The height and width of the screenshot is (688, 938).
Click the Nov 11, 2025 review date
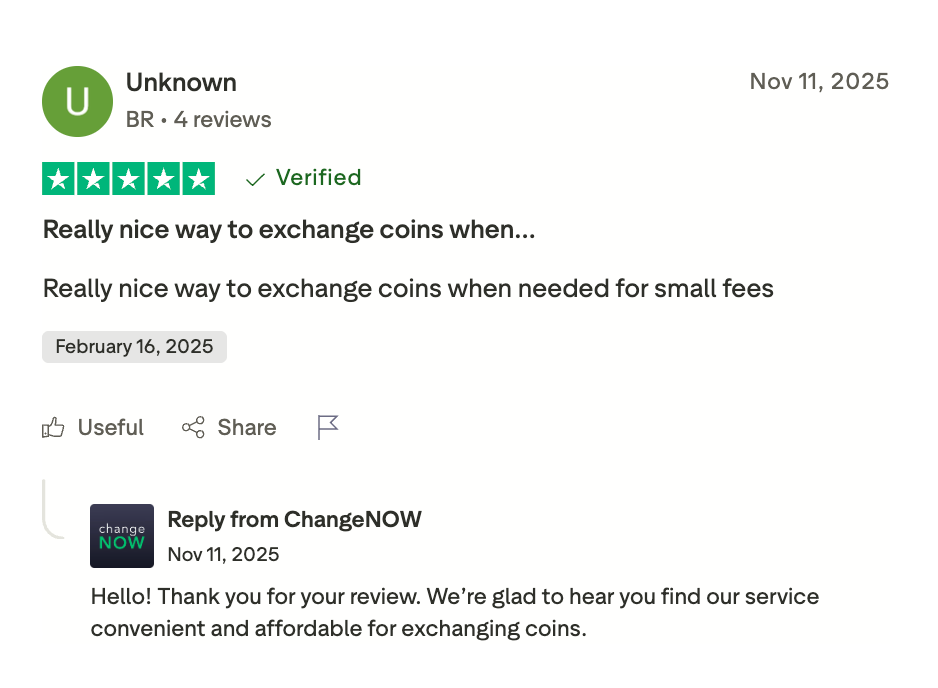click(819, 81)
